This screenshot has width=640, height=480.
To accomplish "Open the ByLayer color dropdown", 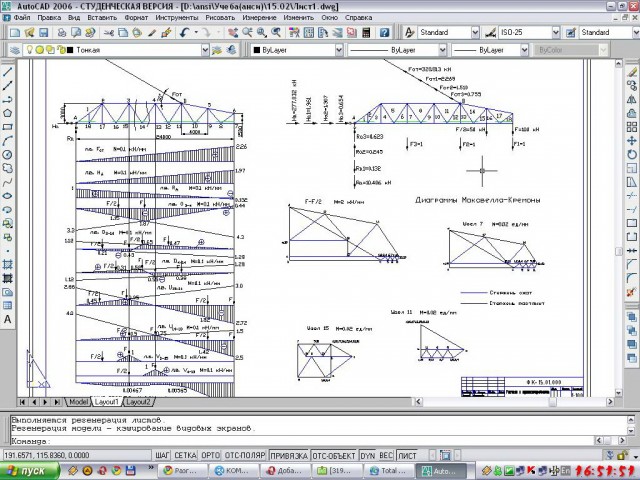I will click(339, 50).
